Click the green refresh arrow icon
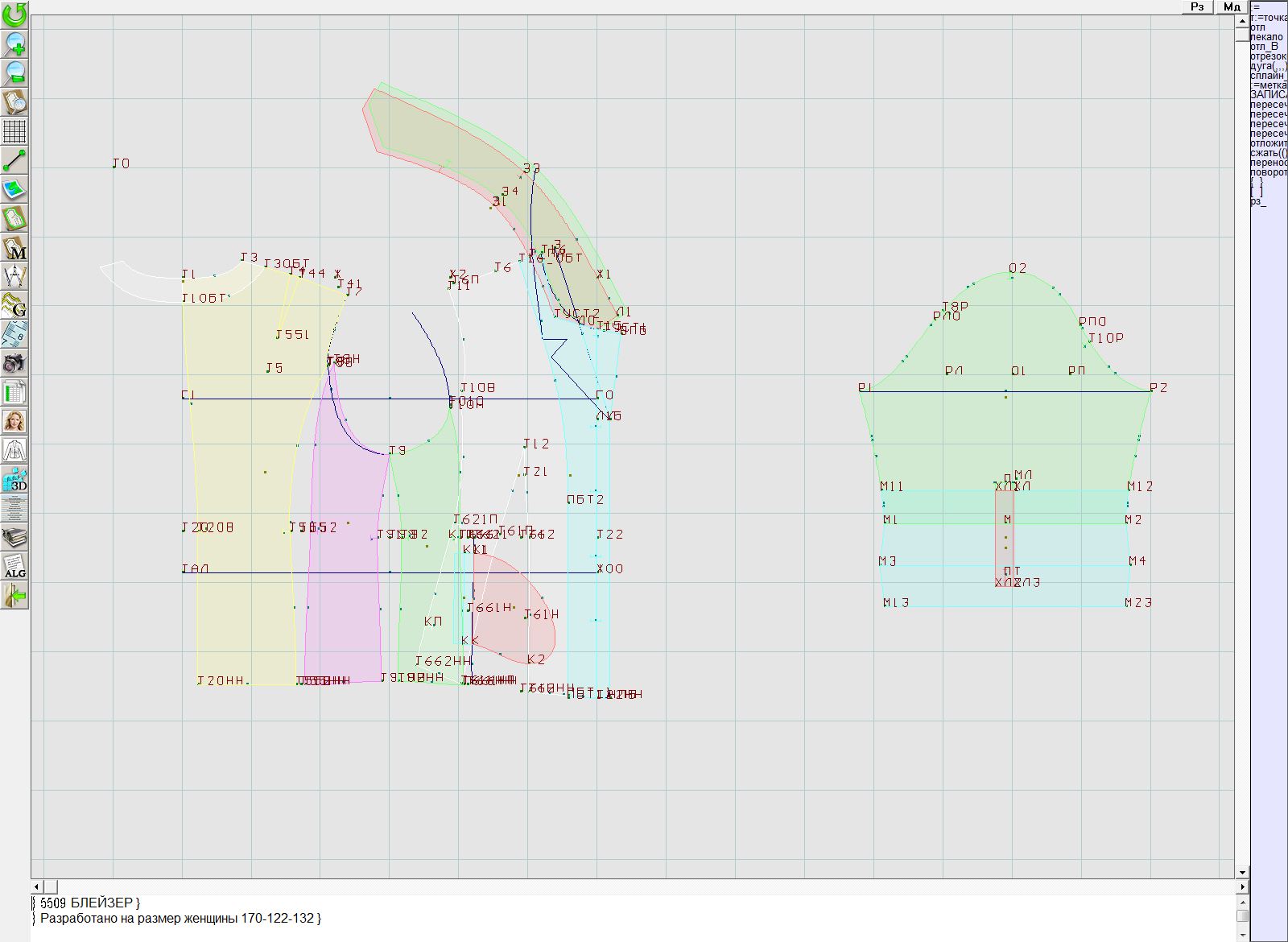Image resolution: width=1288 pixels, height=942 pixels. [14, 14]
